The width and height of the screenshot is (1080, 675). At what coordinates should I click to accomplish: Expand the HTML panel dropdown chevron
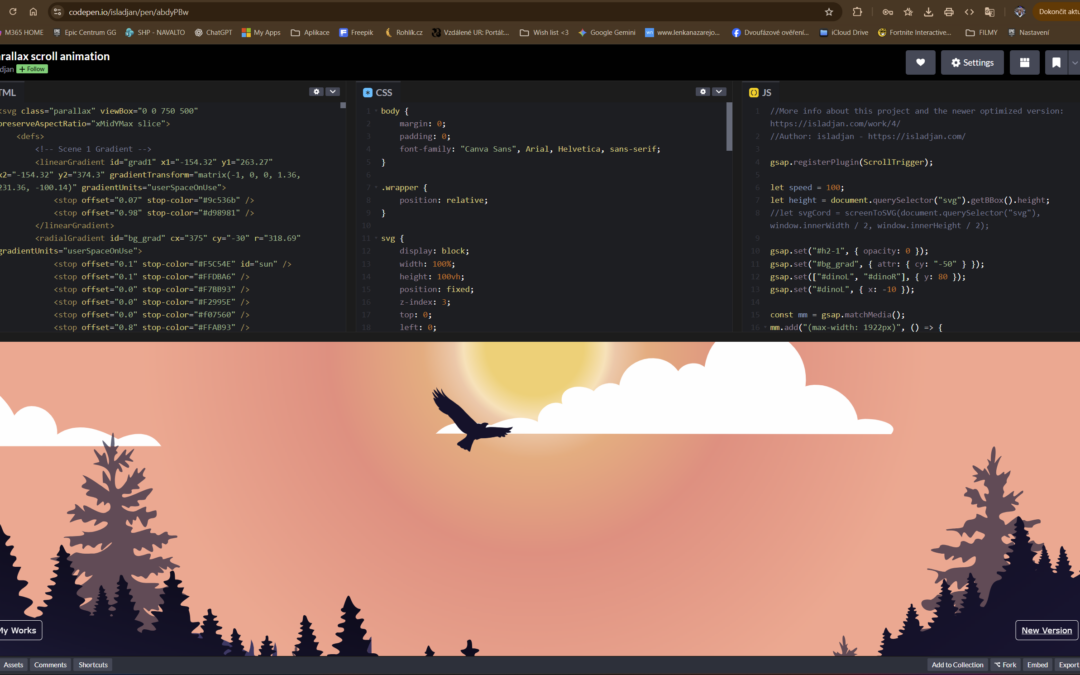[333, 92]
